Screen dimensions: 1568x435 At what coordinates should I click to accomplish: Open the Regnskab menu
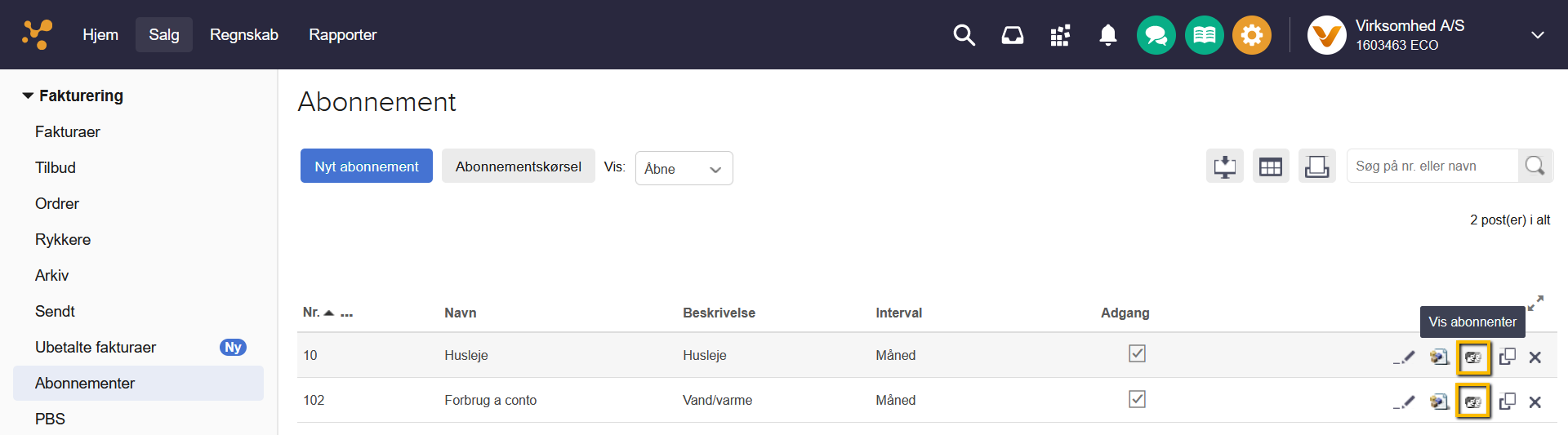(x=243, y=35)
